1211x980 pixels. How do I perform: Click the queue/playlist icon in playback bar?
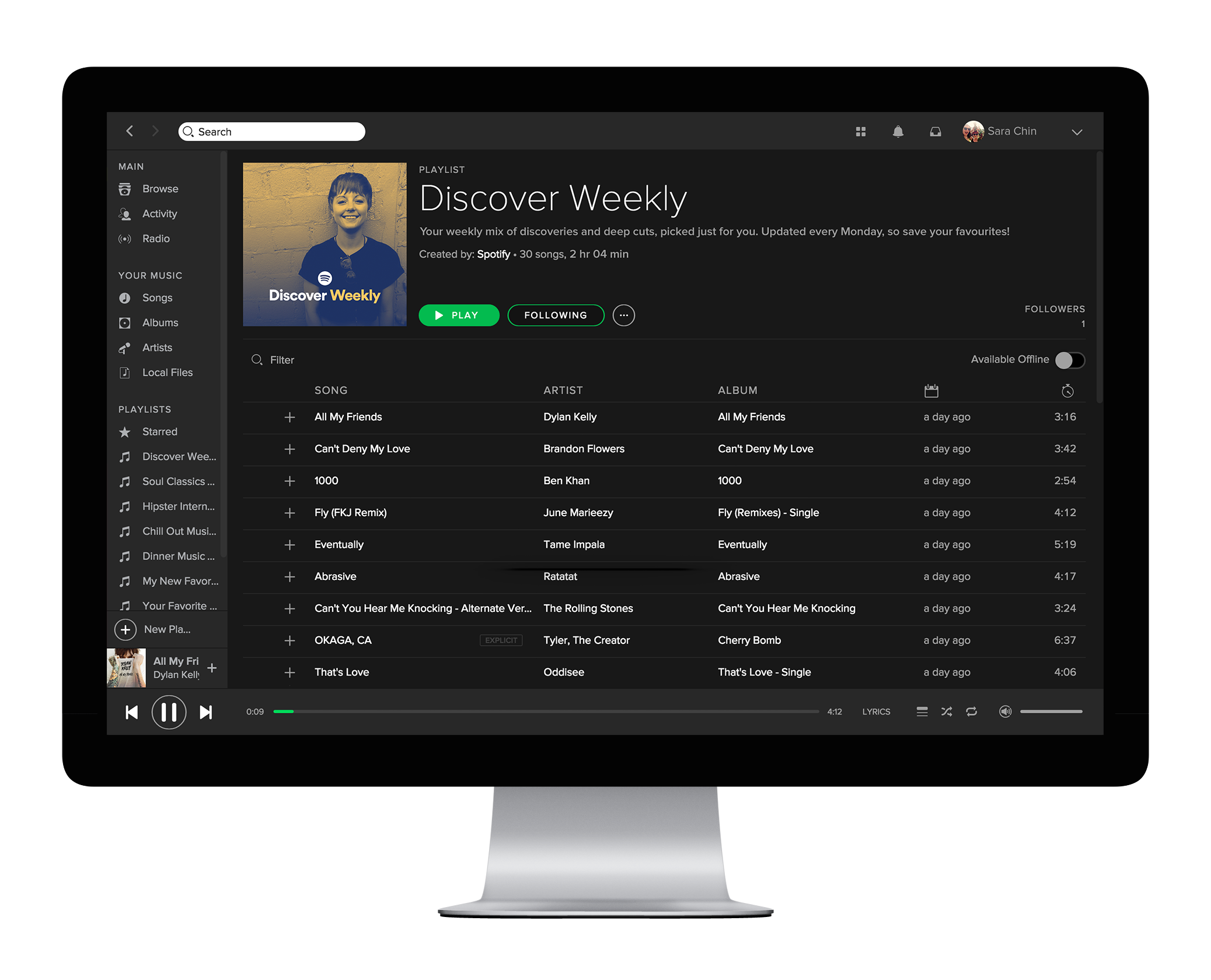pos(922,711)
